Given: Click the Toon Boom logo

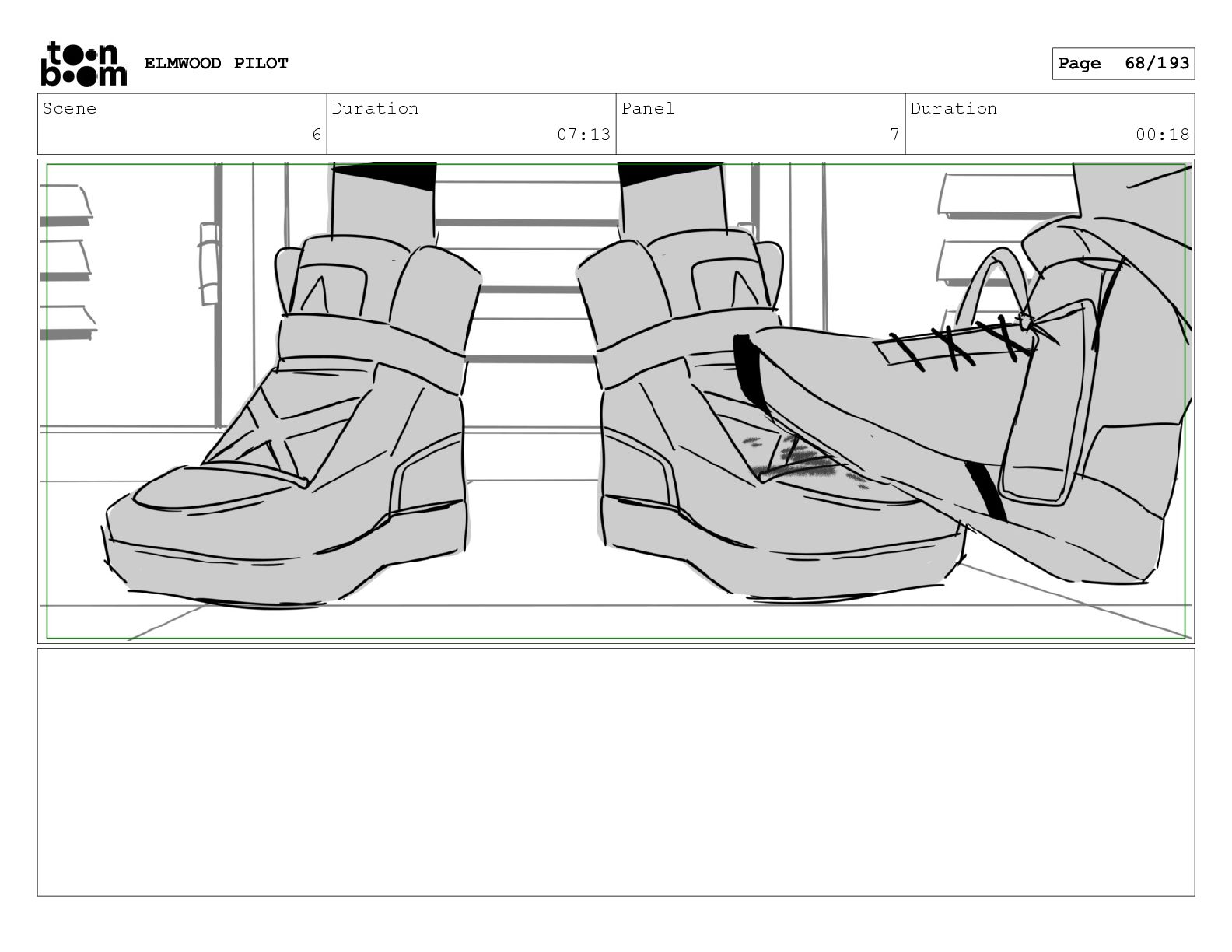Looking at the screenshot, I should [x=83, y=63].
